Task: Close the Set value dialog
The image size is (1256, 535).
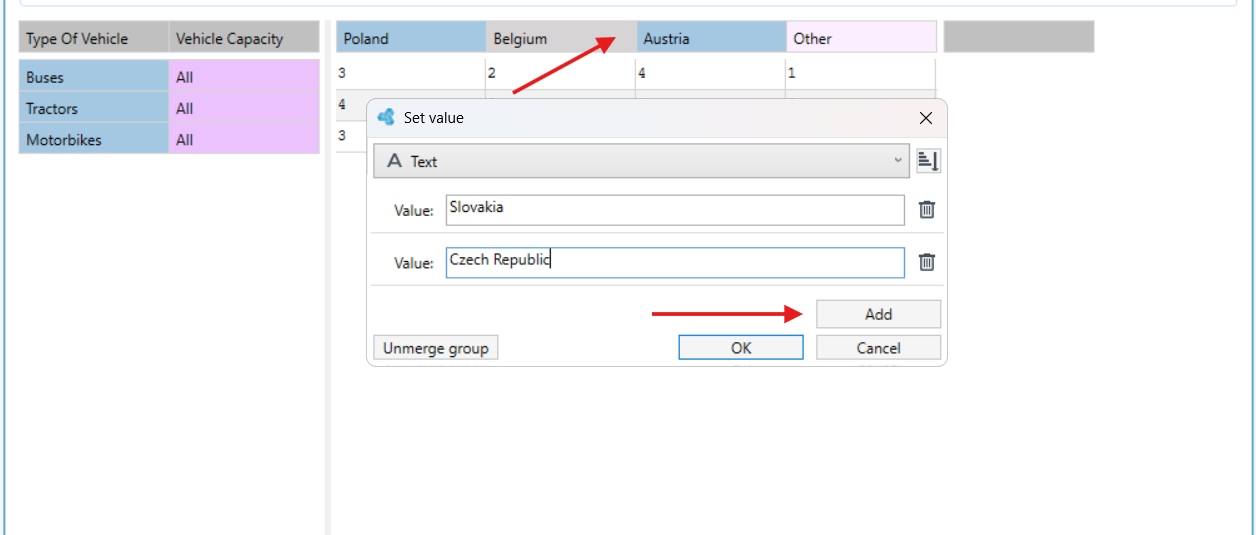Action: click(x=926, y=118)
